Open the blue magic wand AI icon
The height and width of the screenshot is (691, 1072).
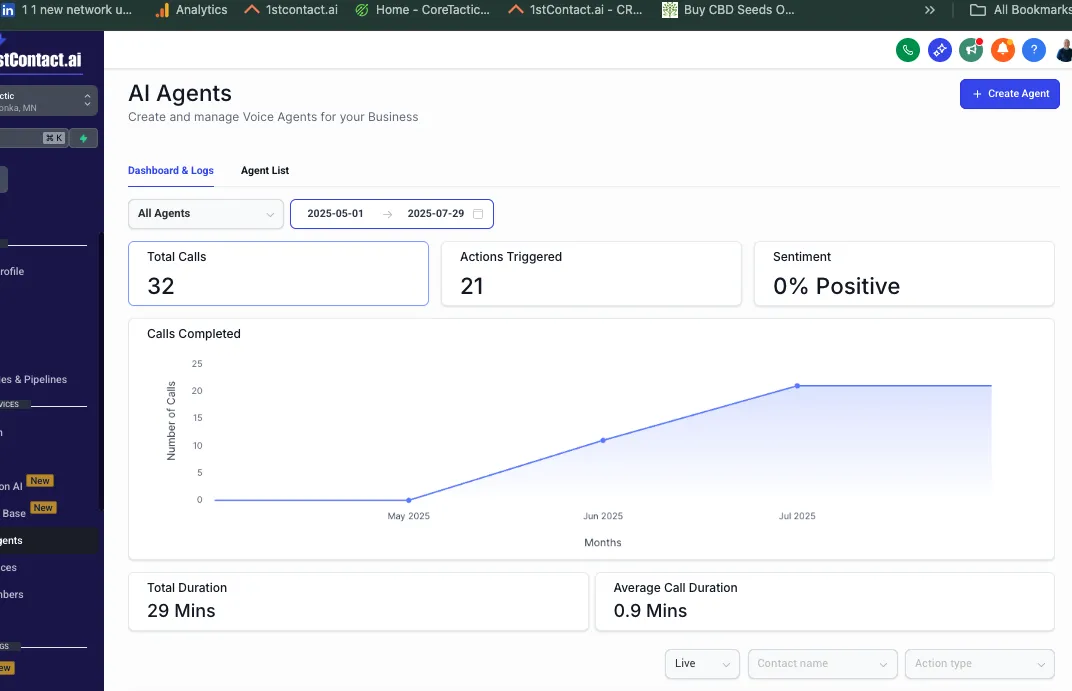[940, 50]
